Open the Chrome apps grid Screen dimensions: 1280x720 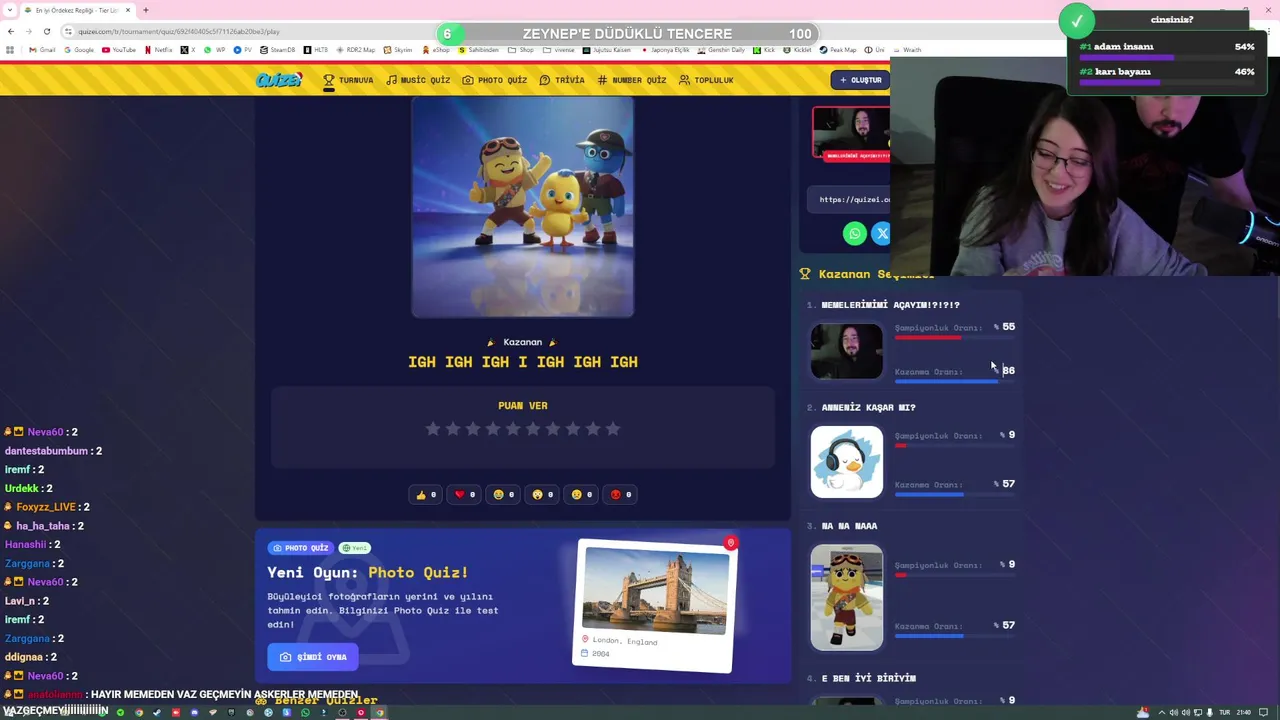pos(10,50)
